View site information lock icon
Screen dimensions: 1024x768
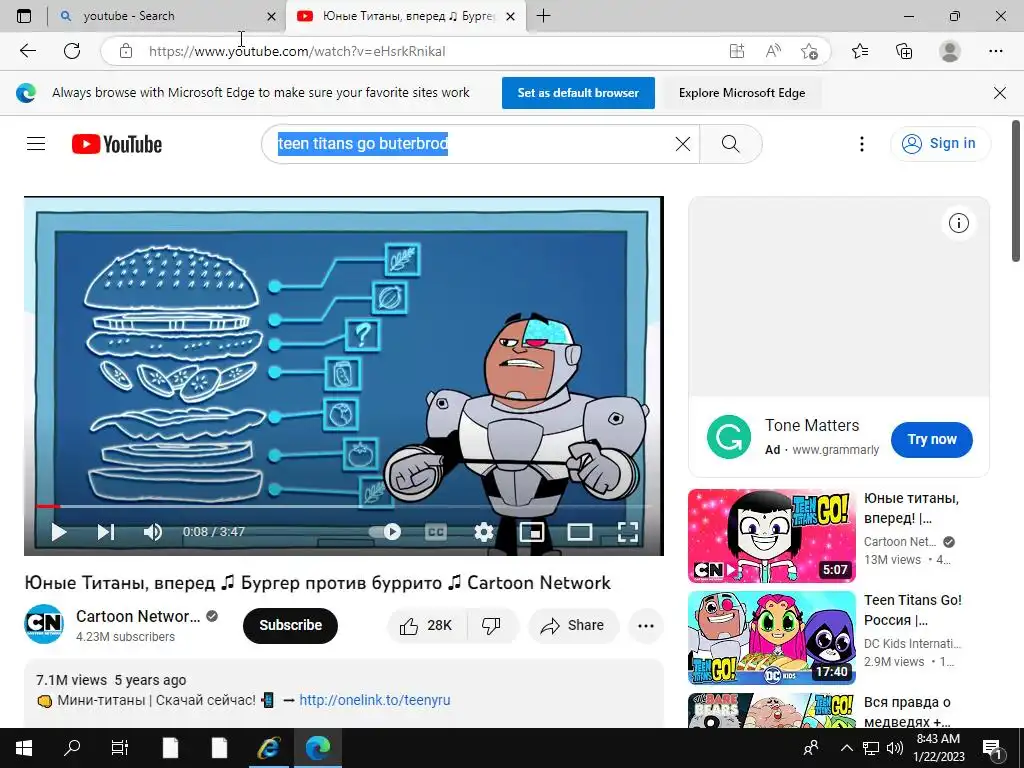(125, 51)
